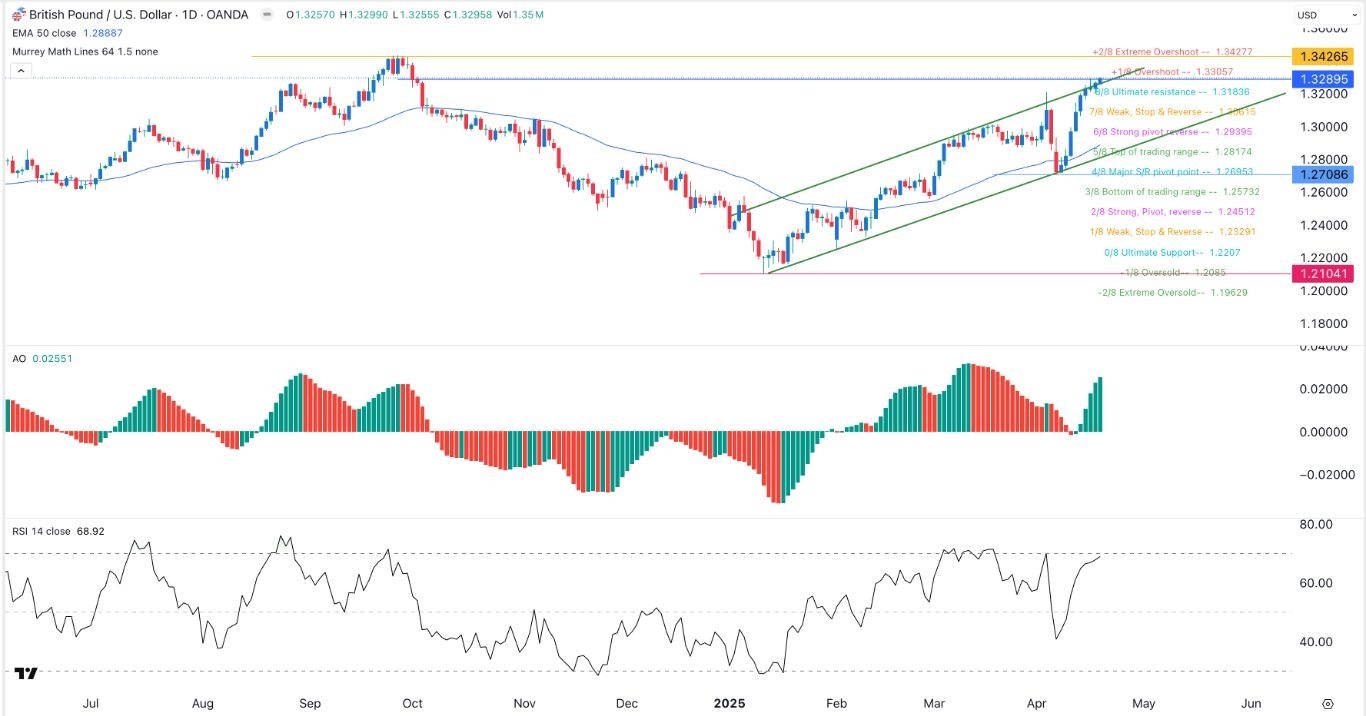Click the light blue 1.27086 price label

pos(1322,174)
